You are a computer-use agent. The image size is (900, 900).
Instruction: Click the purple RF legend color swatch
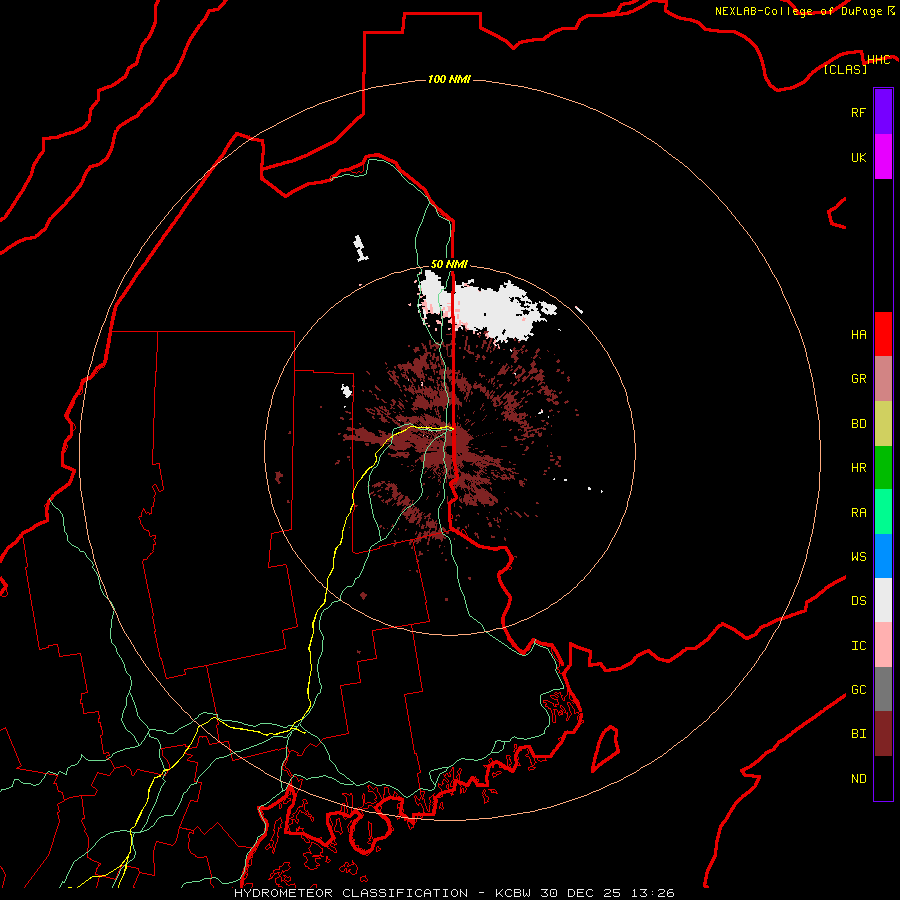(x=883, y=112)
